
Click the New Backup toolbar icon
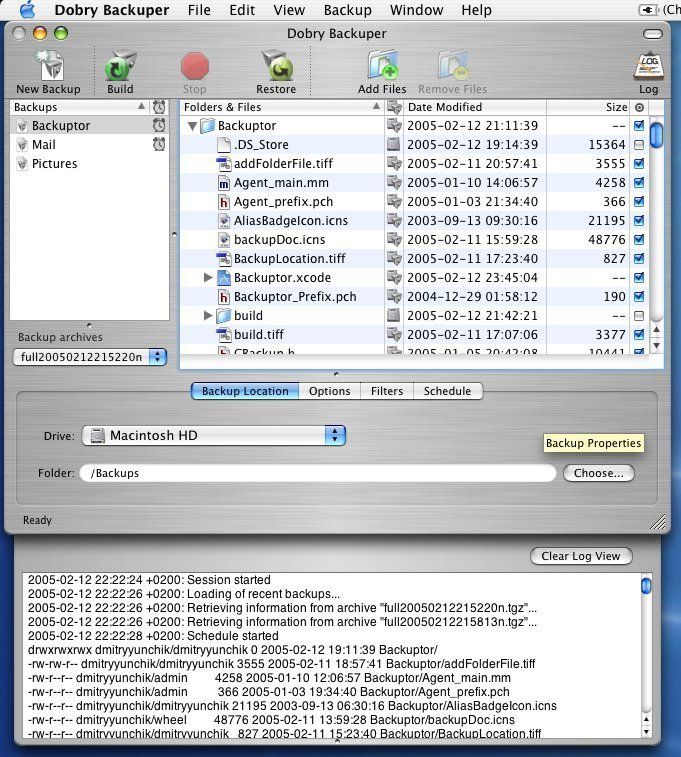49,66
